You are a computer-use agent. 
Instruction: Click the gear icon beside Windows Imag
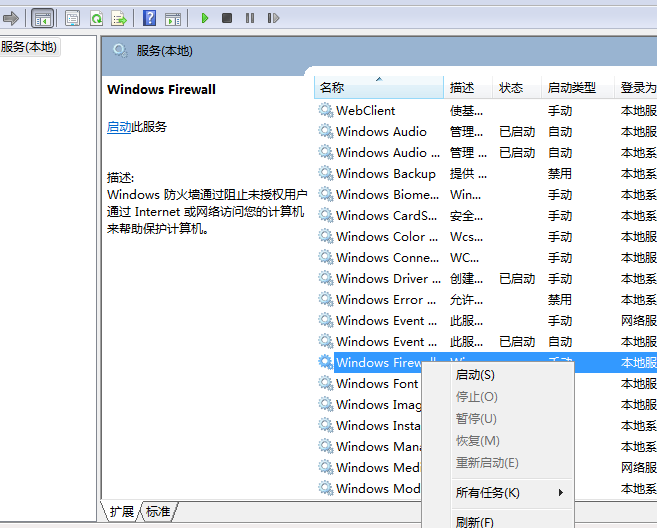click(326, 404)
